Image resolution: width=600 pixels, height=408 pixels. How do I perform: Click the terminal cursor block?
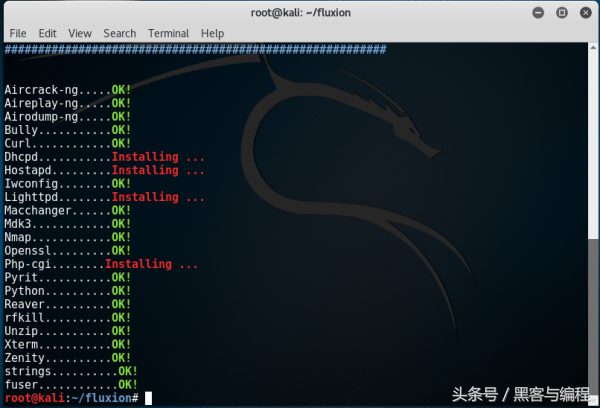point(148,398)
